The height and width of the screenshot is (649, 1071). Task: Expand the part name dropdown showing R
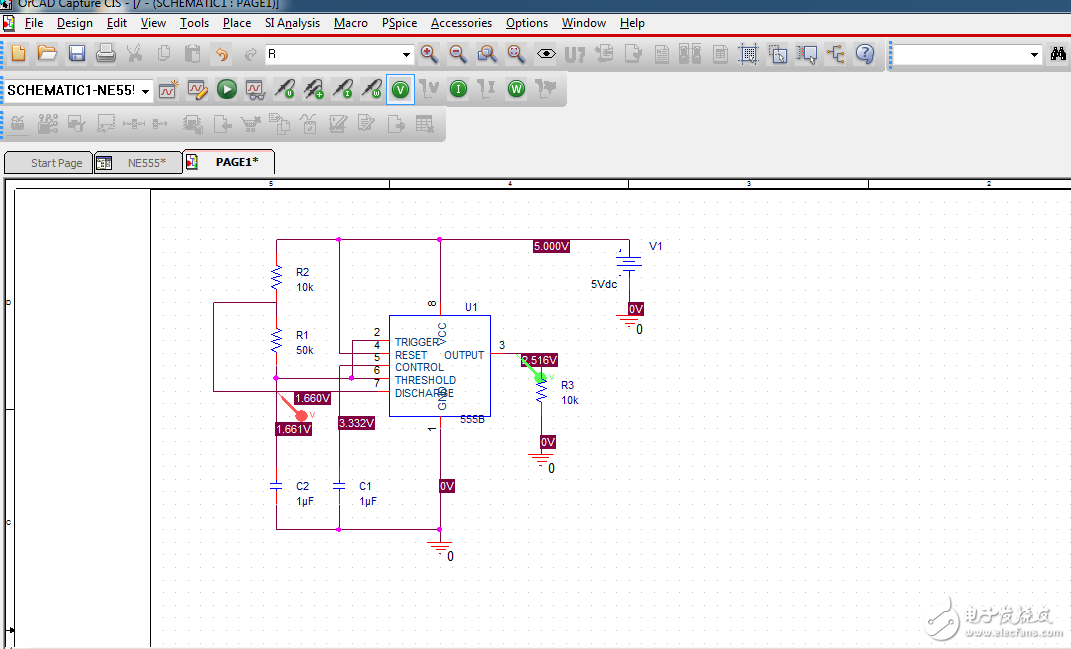click(x=406, y=55)
